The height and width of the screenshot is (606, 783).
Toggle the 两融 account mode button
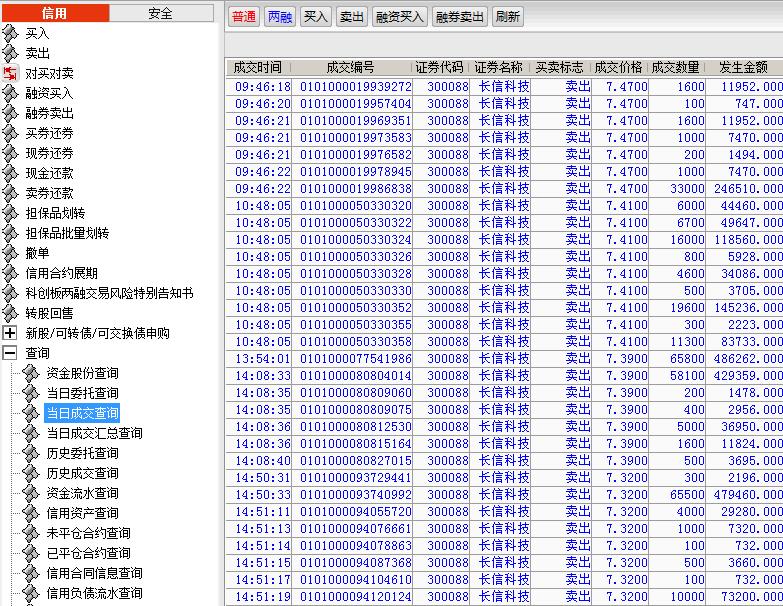280,17
